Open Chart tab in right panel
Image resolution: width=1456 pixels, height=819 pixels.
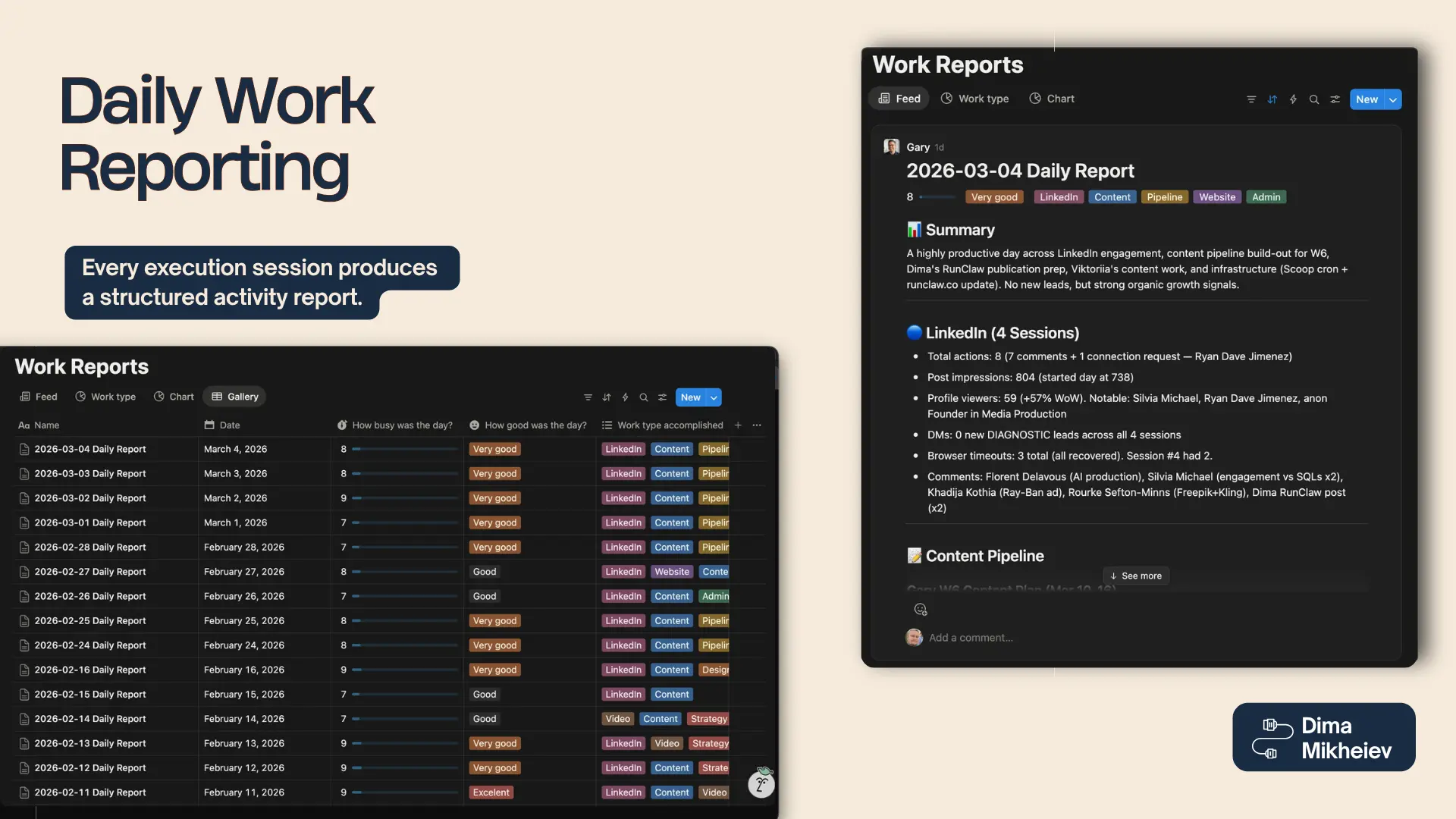pyautogui.click(x=1052, y=99)
